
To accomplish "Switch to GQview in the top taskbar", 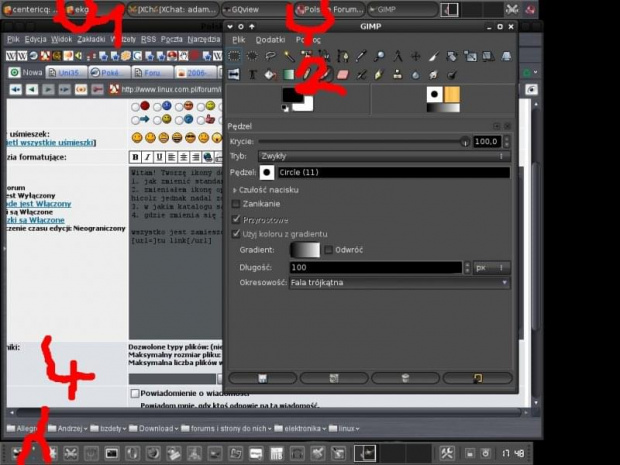I will pyautogui.click(x=255, y=9).
